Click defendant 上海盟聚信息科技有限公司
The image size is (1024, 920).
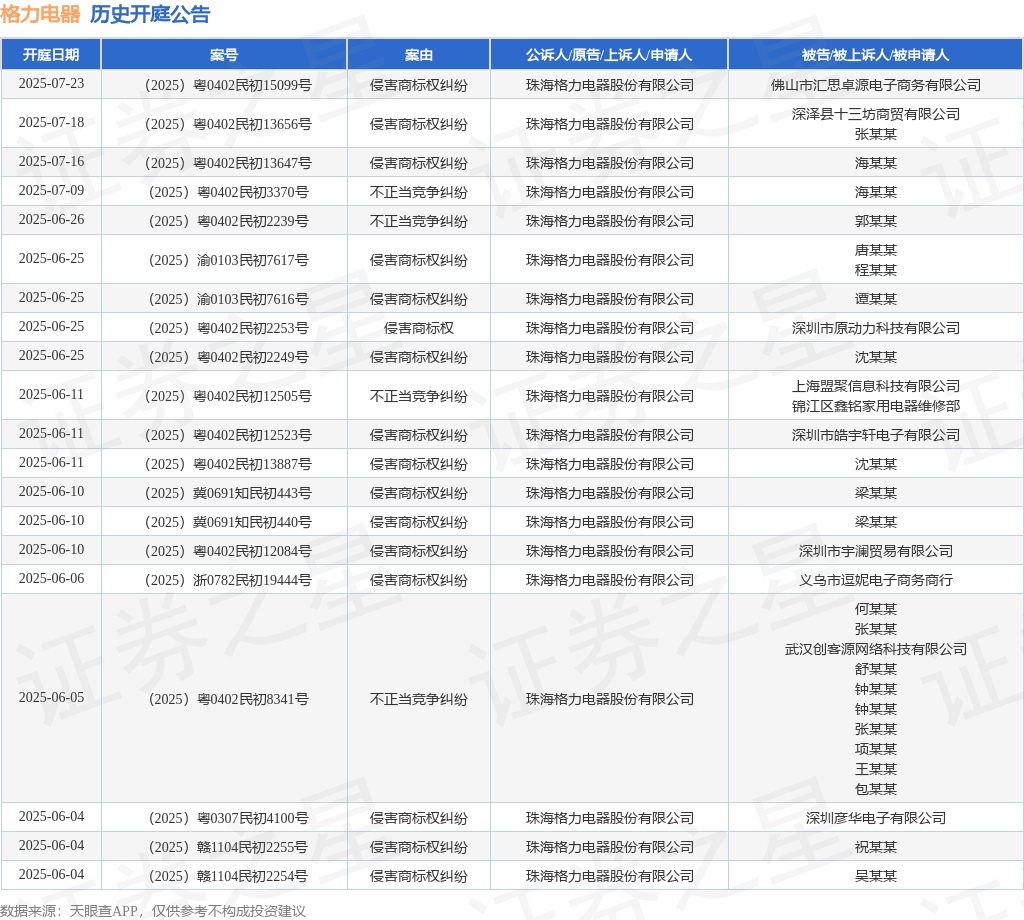click(876, 387)
